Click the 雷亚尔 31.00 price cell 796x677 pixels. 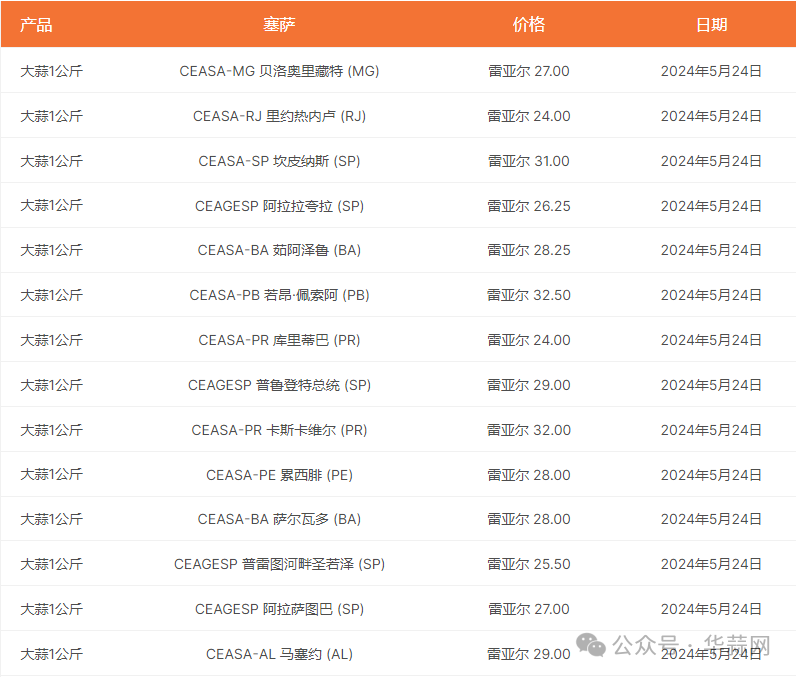click(x=528, y=161)
